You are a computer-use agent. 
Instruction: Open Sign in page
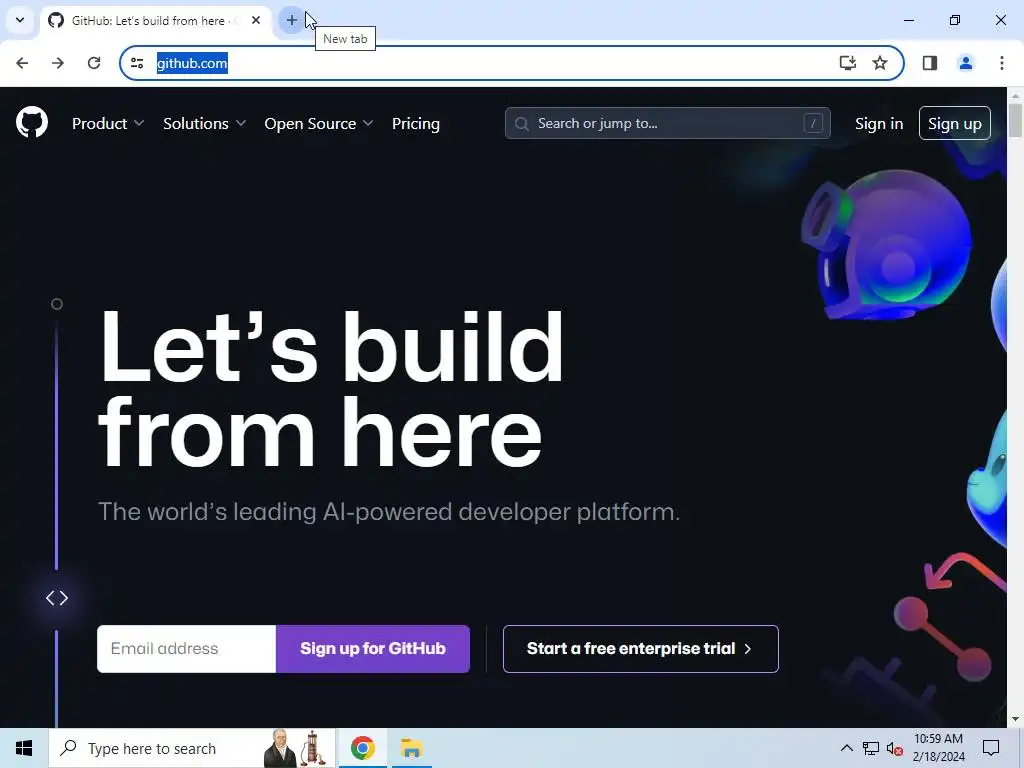click(879, 123)
